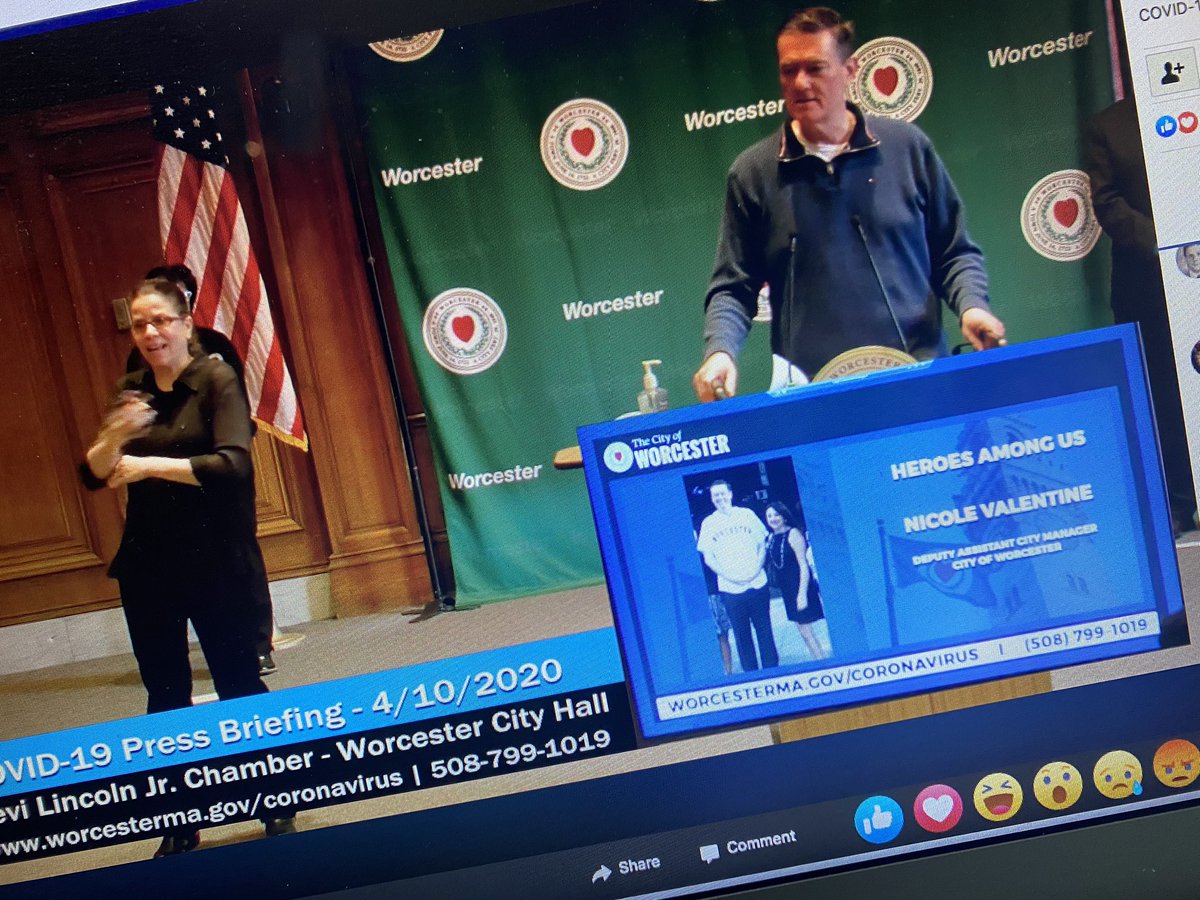React with the Sad crying emoji
The width and height of the screenshot is (1200, 900).
tap(1117, 775)
